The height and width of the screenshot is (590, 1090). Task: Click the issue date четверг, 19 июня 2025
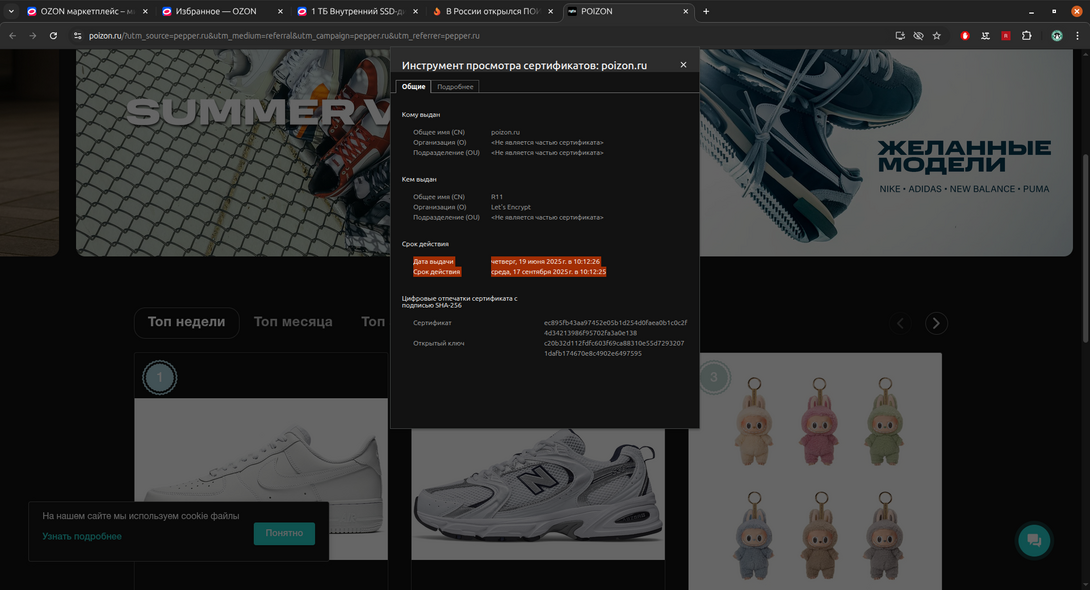coord(545,261)
